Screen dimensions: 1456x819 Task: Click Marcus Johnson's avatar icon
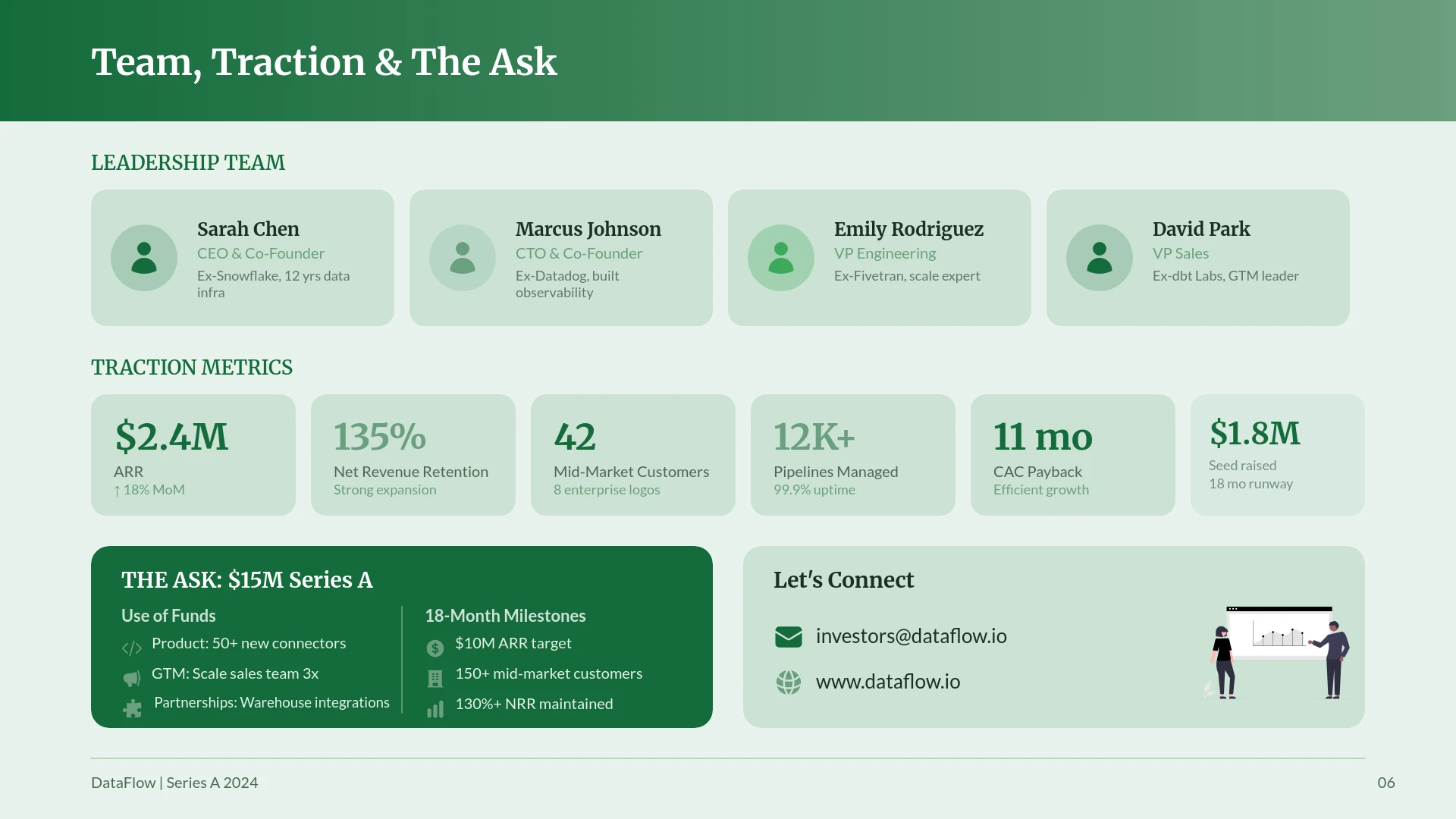pos(463,258)
